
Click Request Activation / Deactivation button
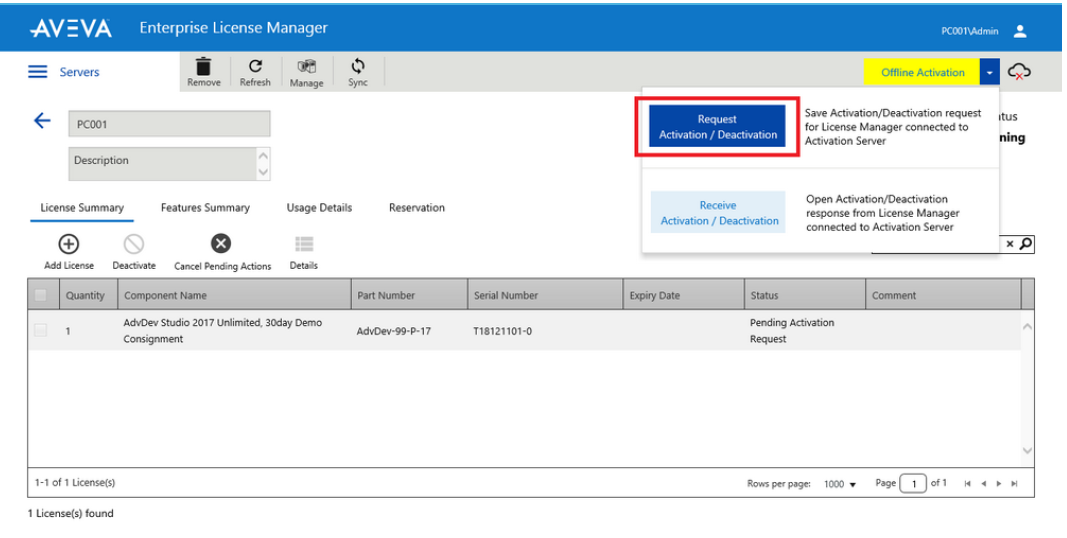717,127
